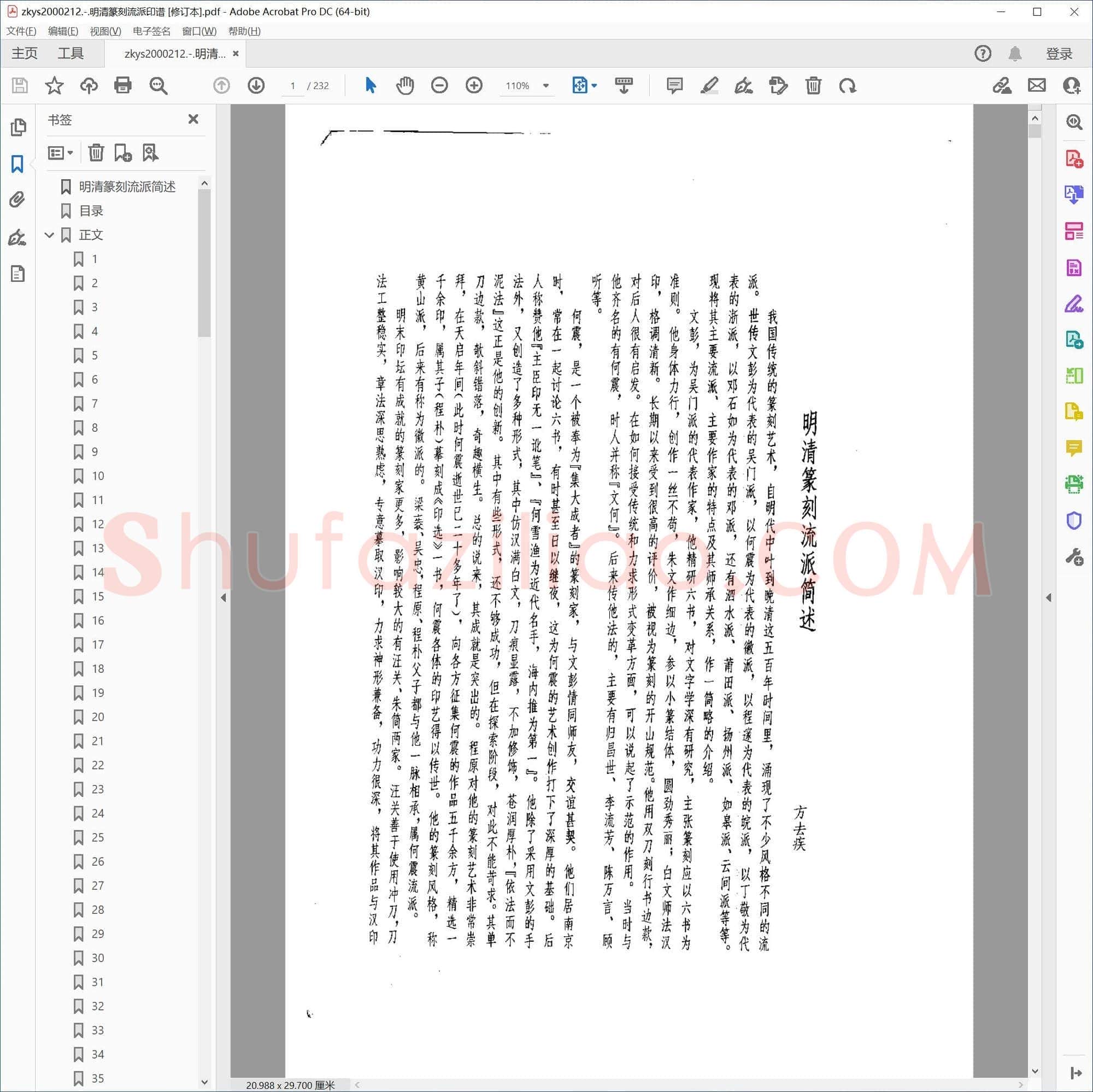This screenshot has width=1093, height=1092.
Task: Open the 视图(V) menu
Action: coord(105,31)
